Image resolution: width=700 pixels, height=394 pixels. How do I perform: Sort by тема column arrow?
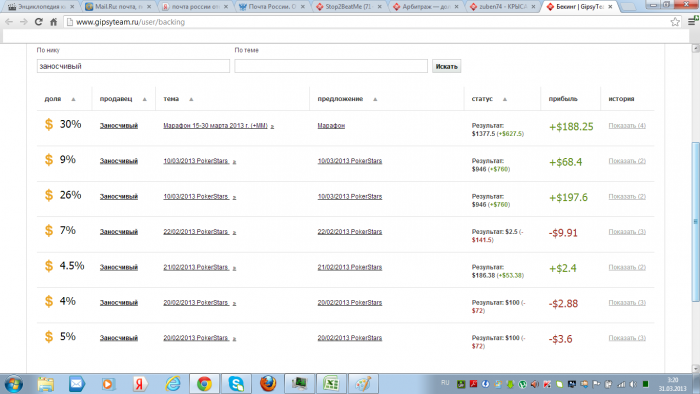[191, 100]
